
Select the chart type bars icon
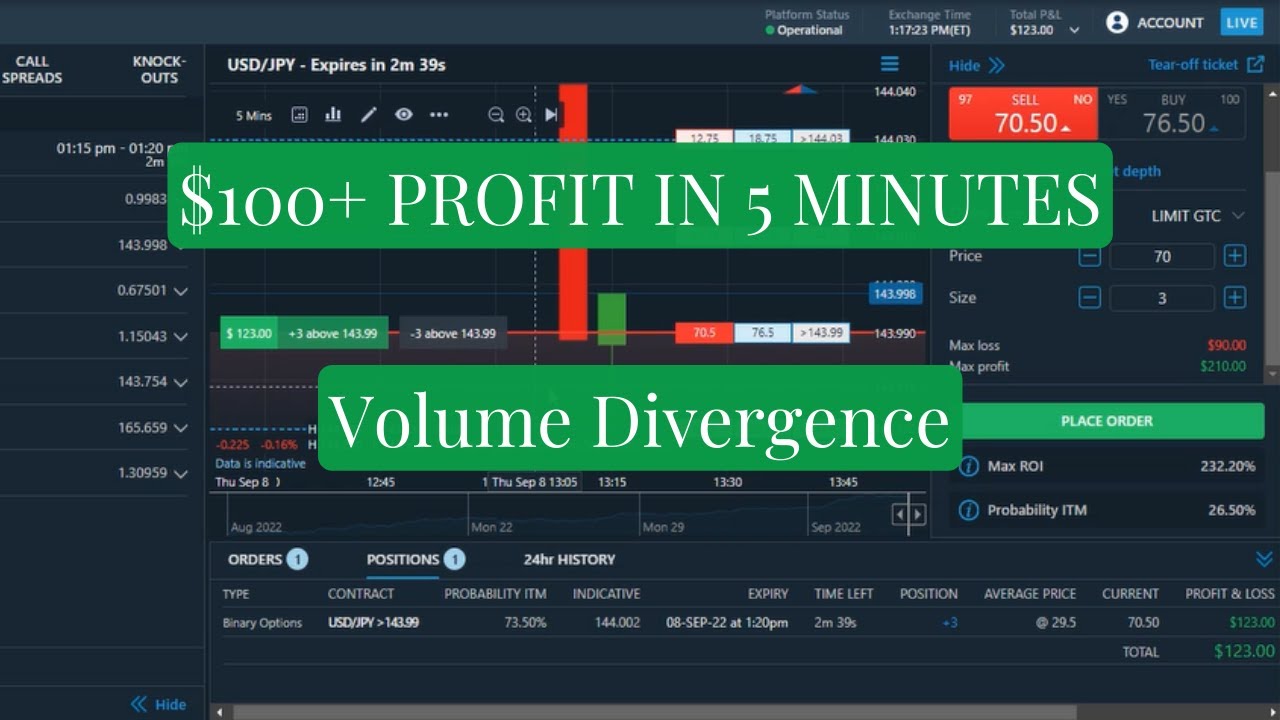[333, 114]
